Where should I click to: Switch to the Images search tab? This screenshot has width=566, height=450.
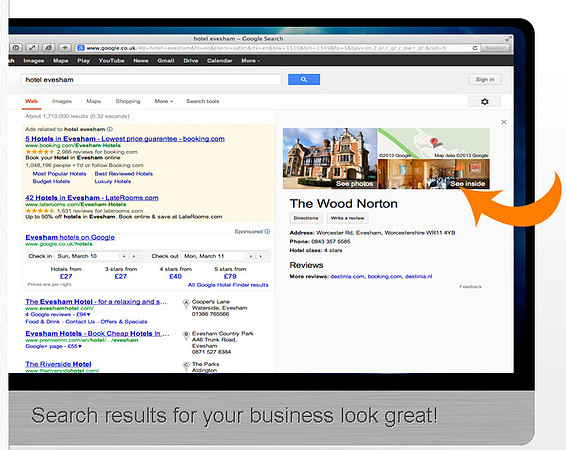pos(62,101)
